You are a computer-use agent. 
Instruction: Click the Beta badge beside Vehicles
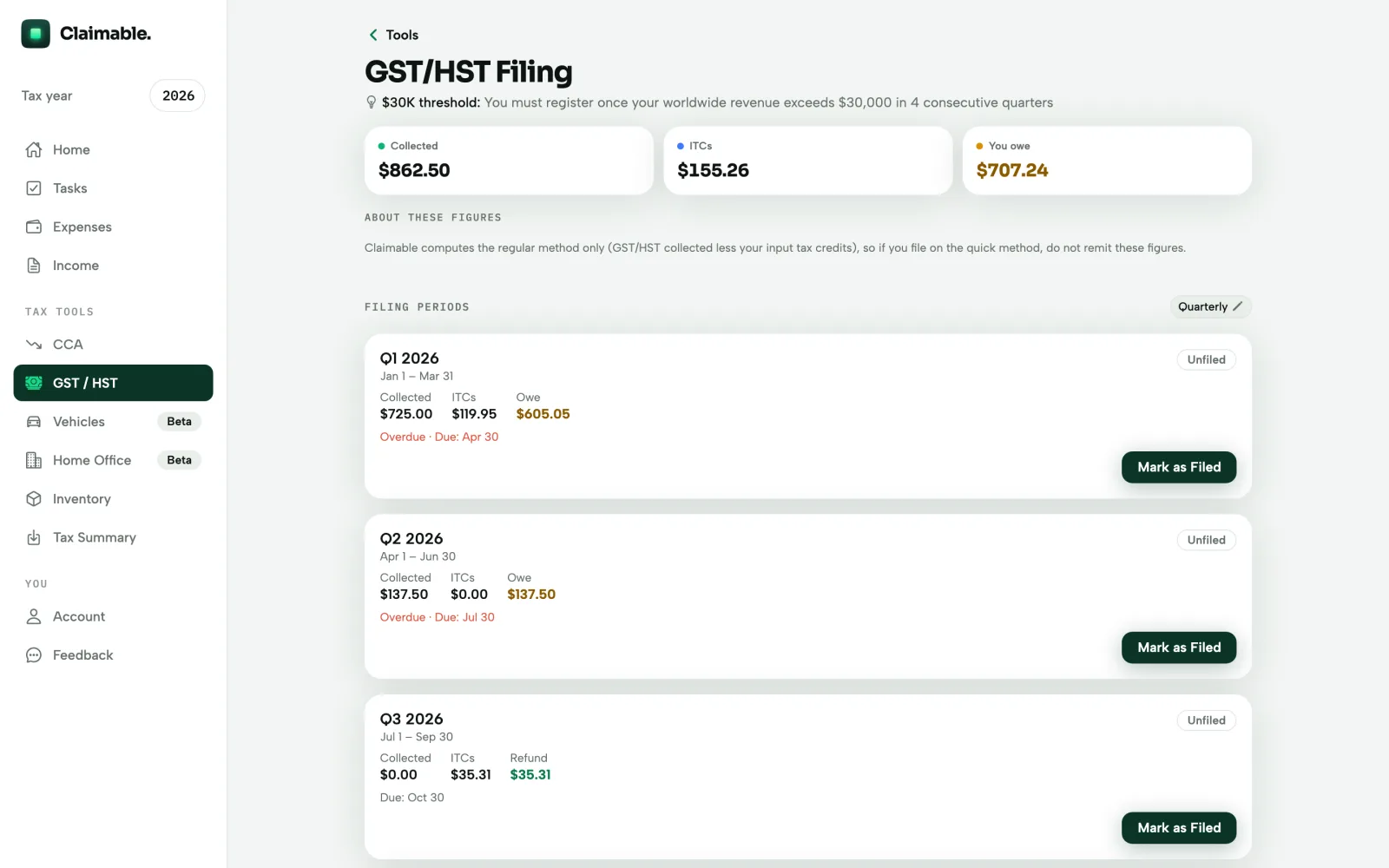pos(179,422)
